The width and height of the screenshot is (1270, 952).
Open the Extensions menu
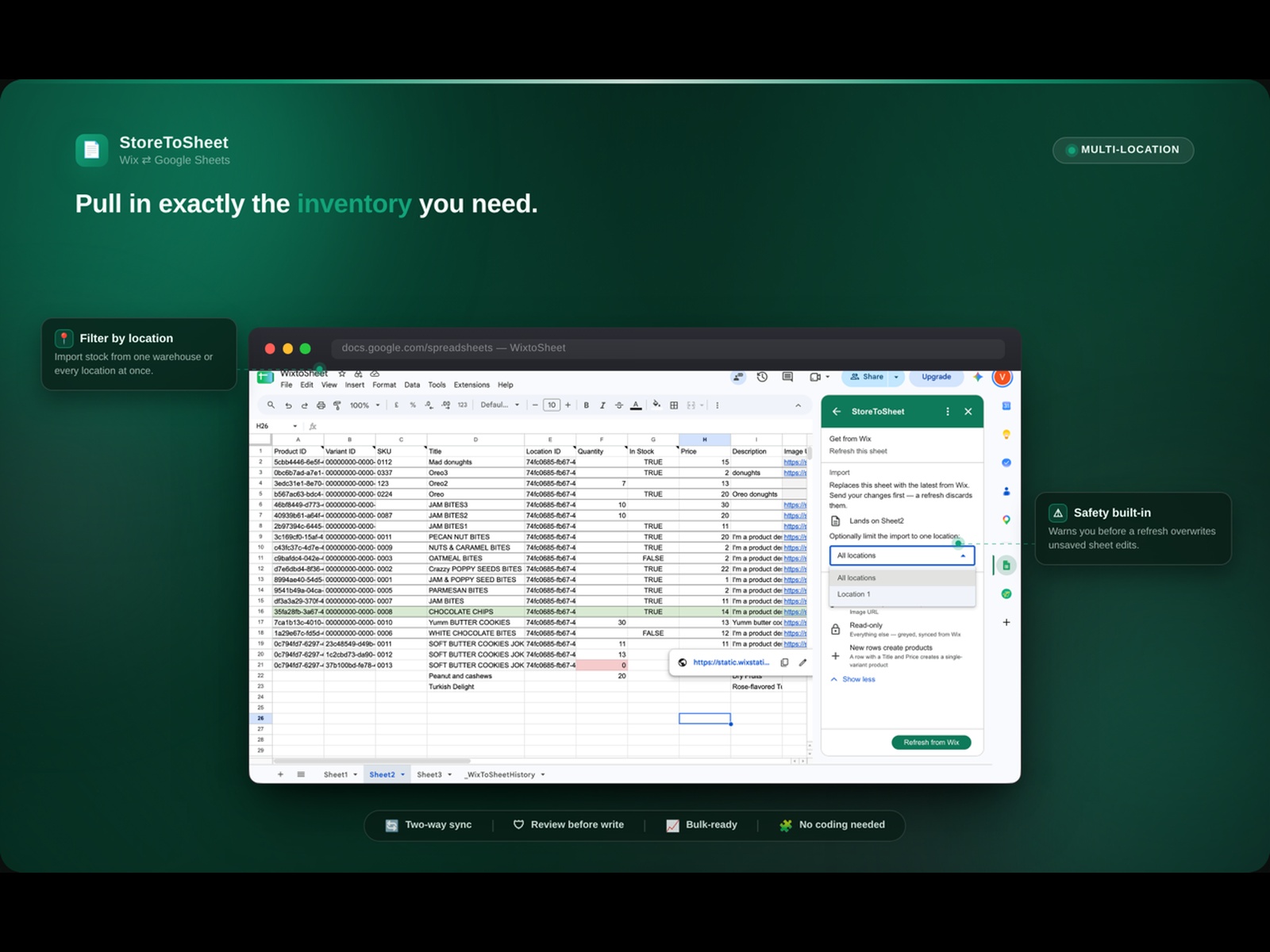click(x=471, y=385)
